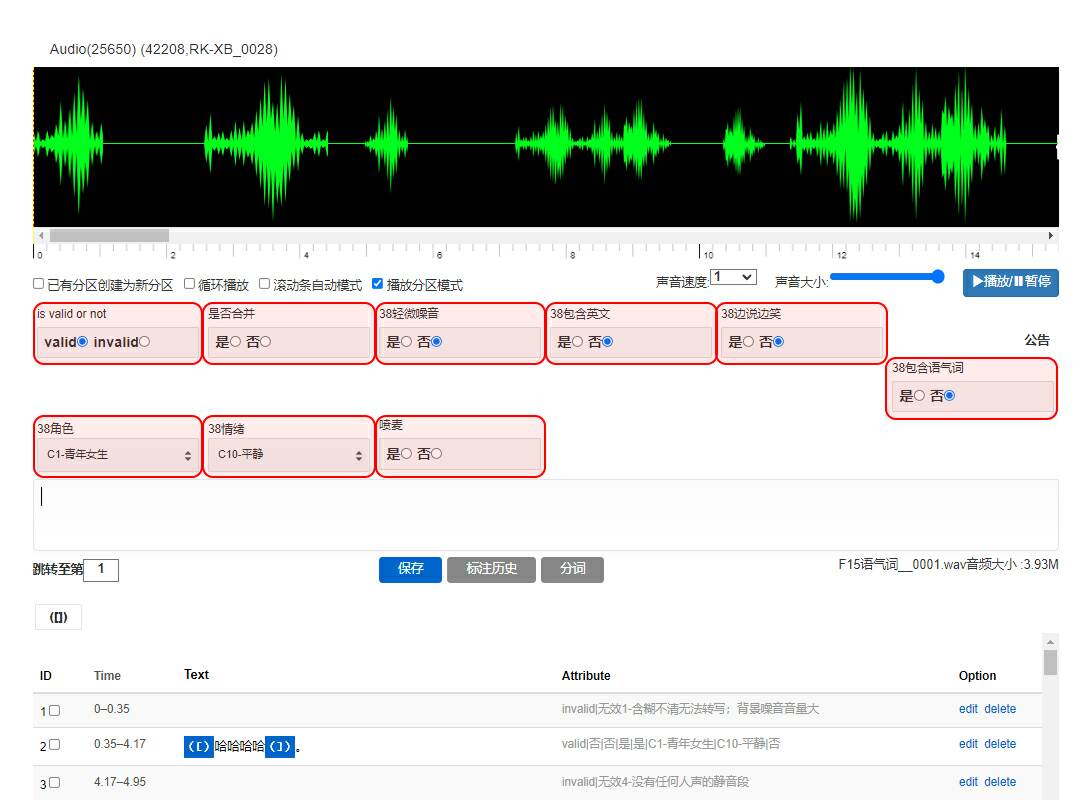Open the 38情绪 dropdown

coord(289,455)
